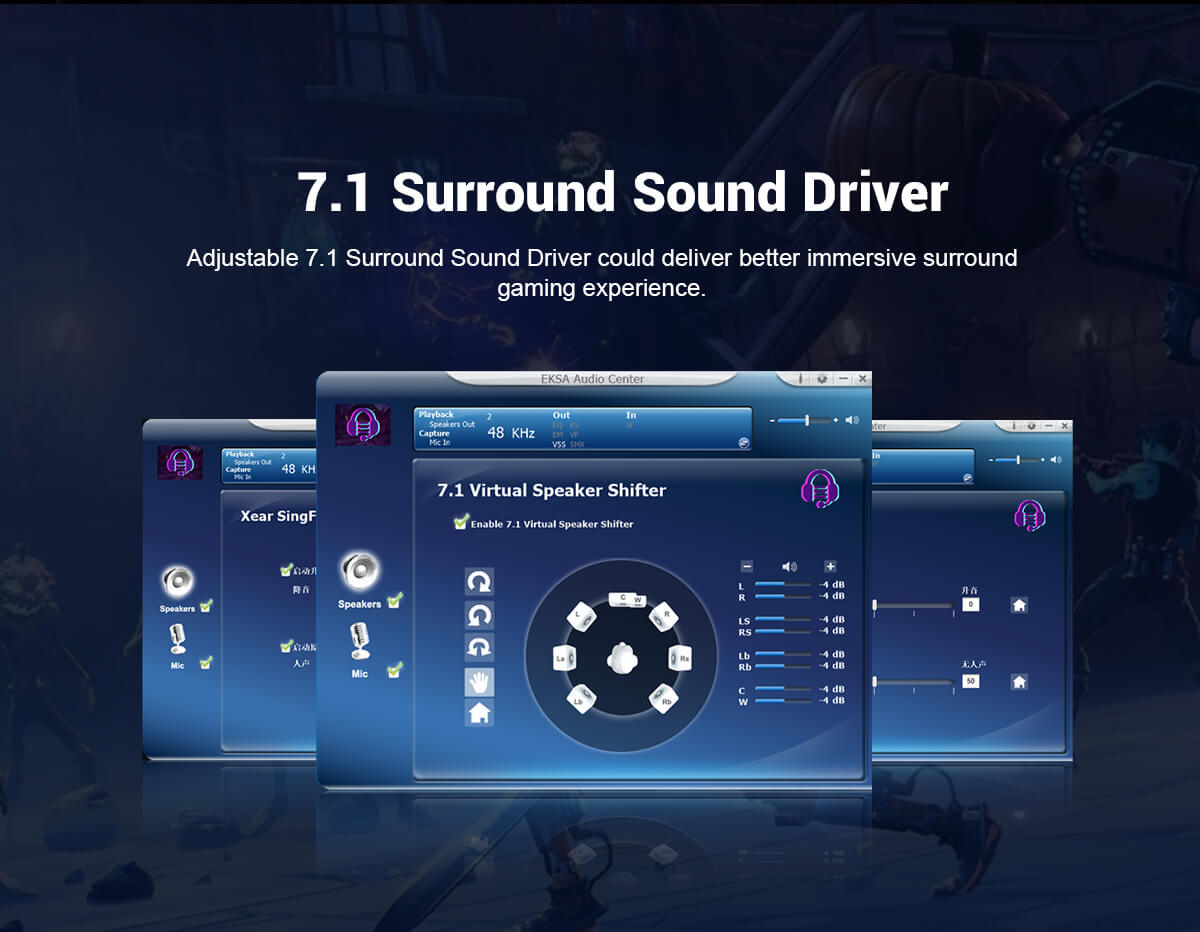The height and width of the screenshot is (932, 1200).
Task: Click the Lb channel volume slider
Action: 783,654
